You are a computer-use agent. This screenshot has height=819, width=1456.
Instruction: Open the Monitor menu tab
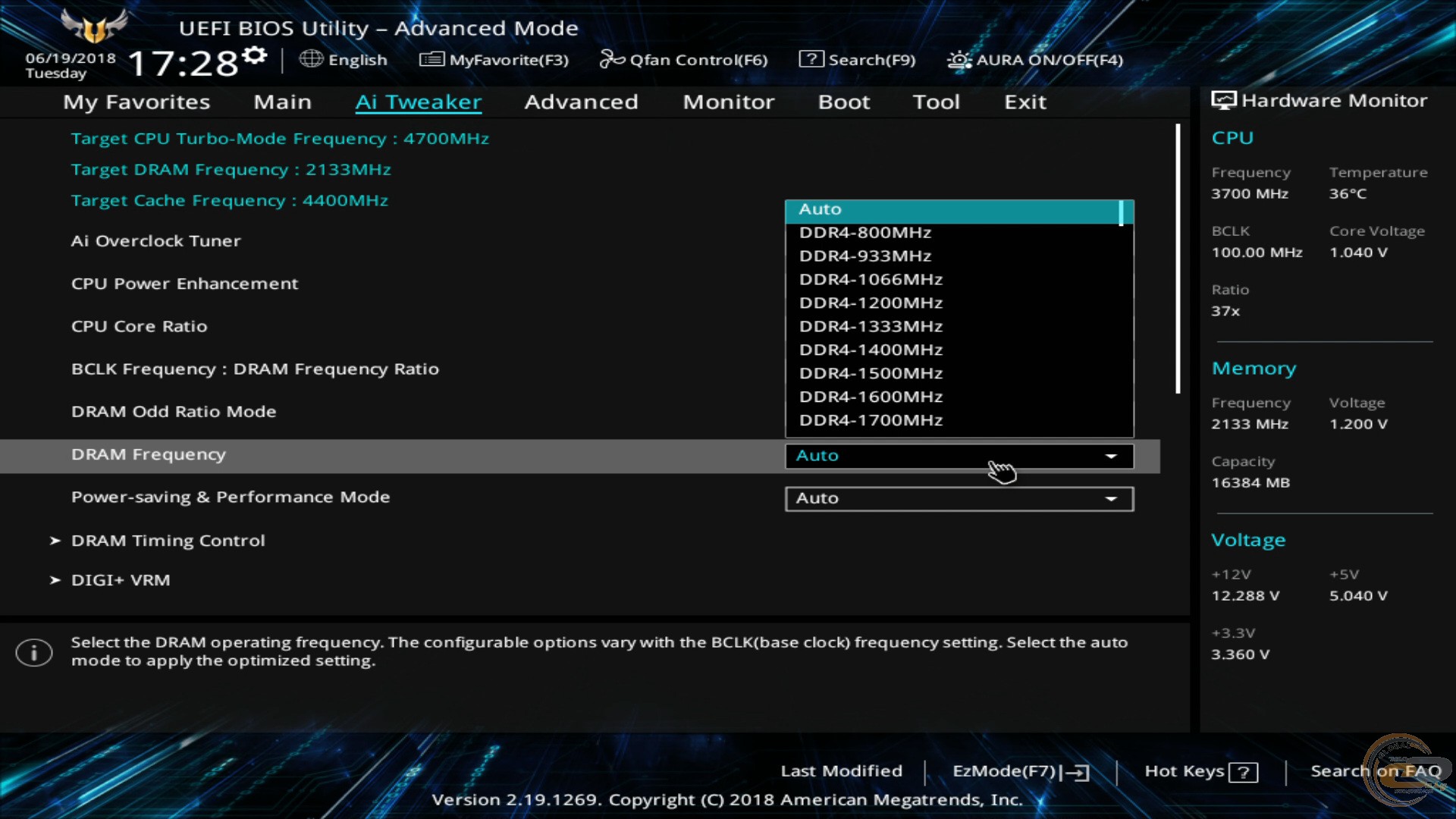[x=729, y=101]
